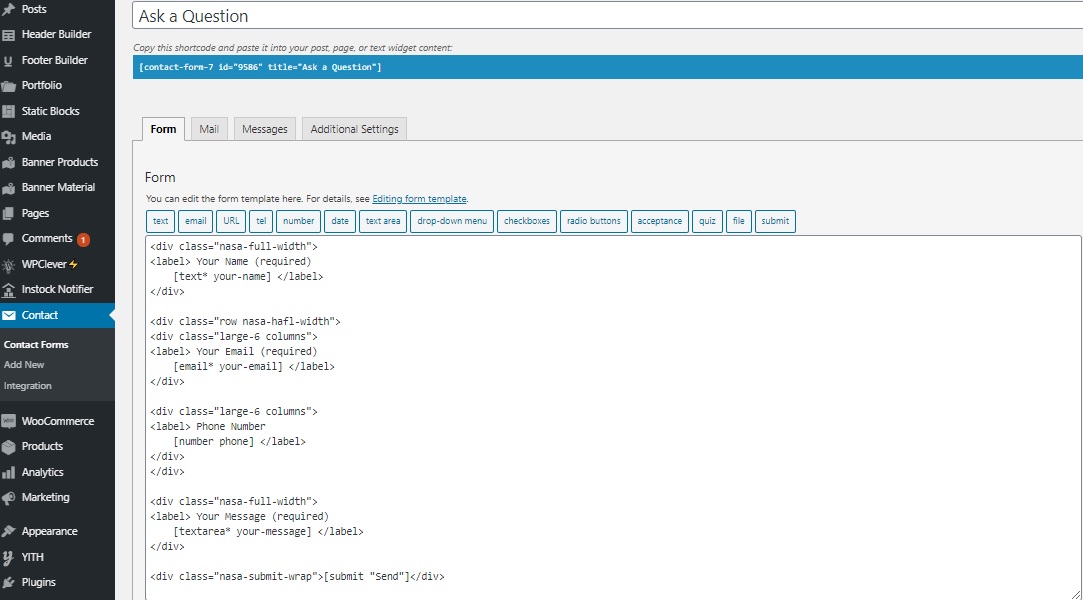
Task: Open Contact Forms submenu entry
Action: 36,345
